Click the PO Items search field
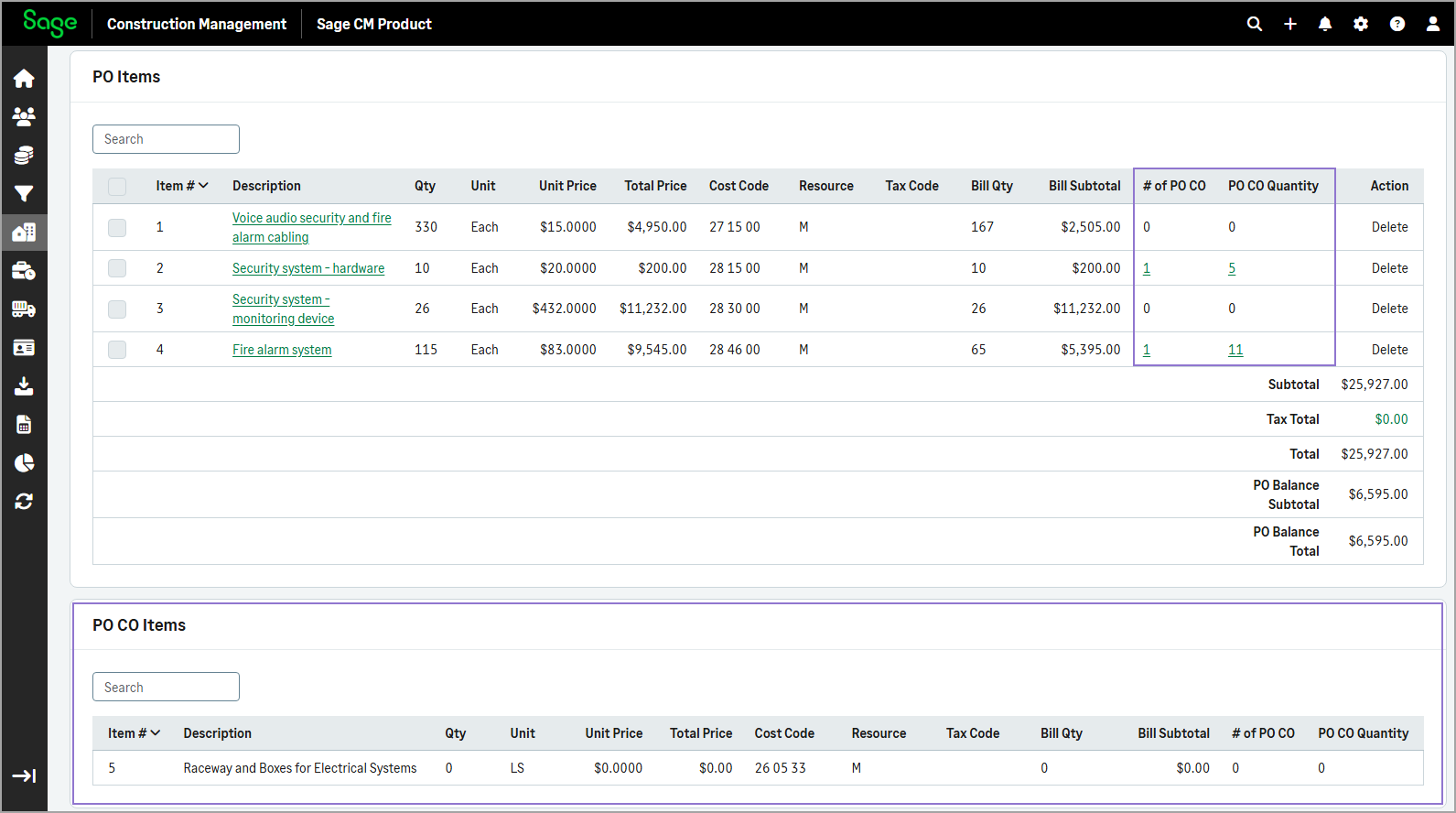 166,139
